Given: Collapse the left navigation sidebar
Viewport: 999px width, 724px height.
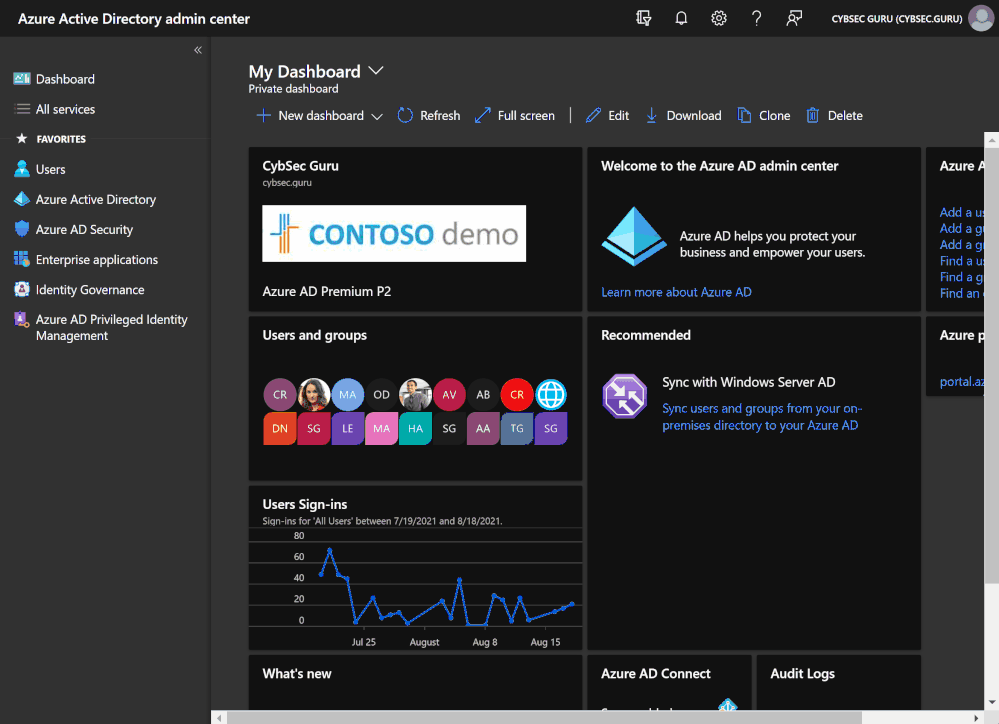Looking at the screenshot, I should tap(198, 50).
